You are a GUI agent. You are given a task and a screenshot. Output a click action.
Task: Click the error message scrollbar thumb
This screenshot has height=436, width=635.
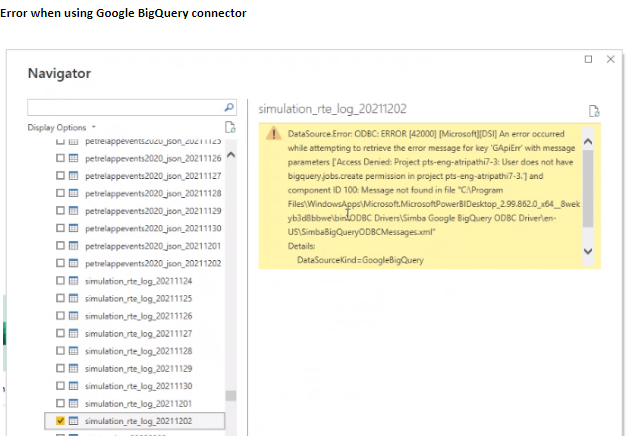pyautogui.click(x=588, y=188)
